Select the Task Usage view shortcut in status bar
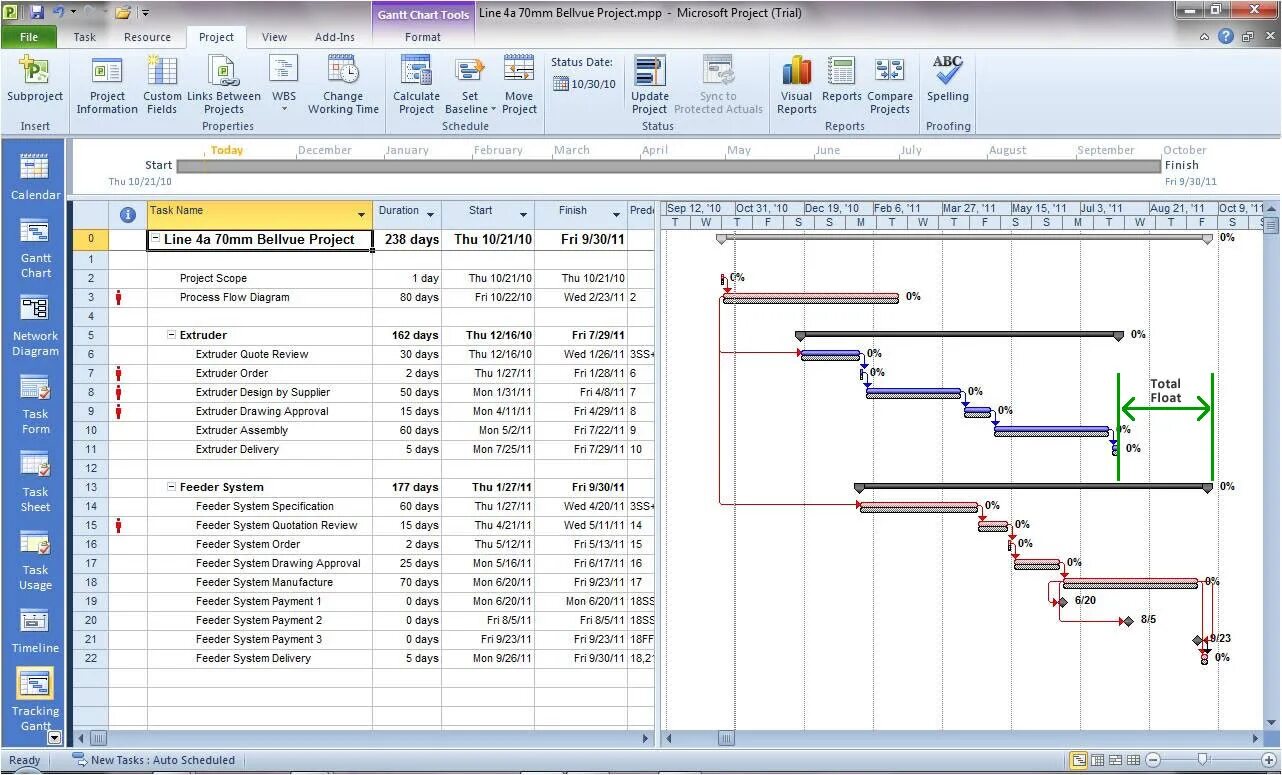The image size is (1282, 775). pyautogui.click(x=1097, y=760)
